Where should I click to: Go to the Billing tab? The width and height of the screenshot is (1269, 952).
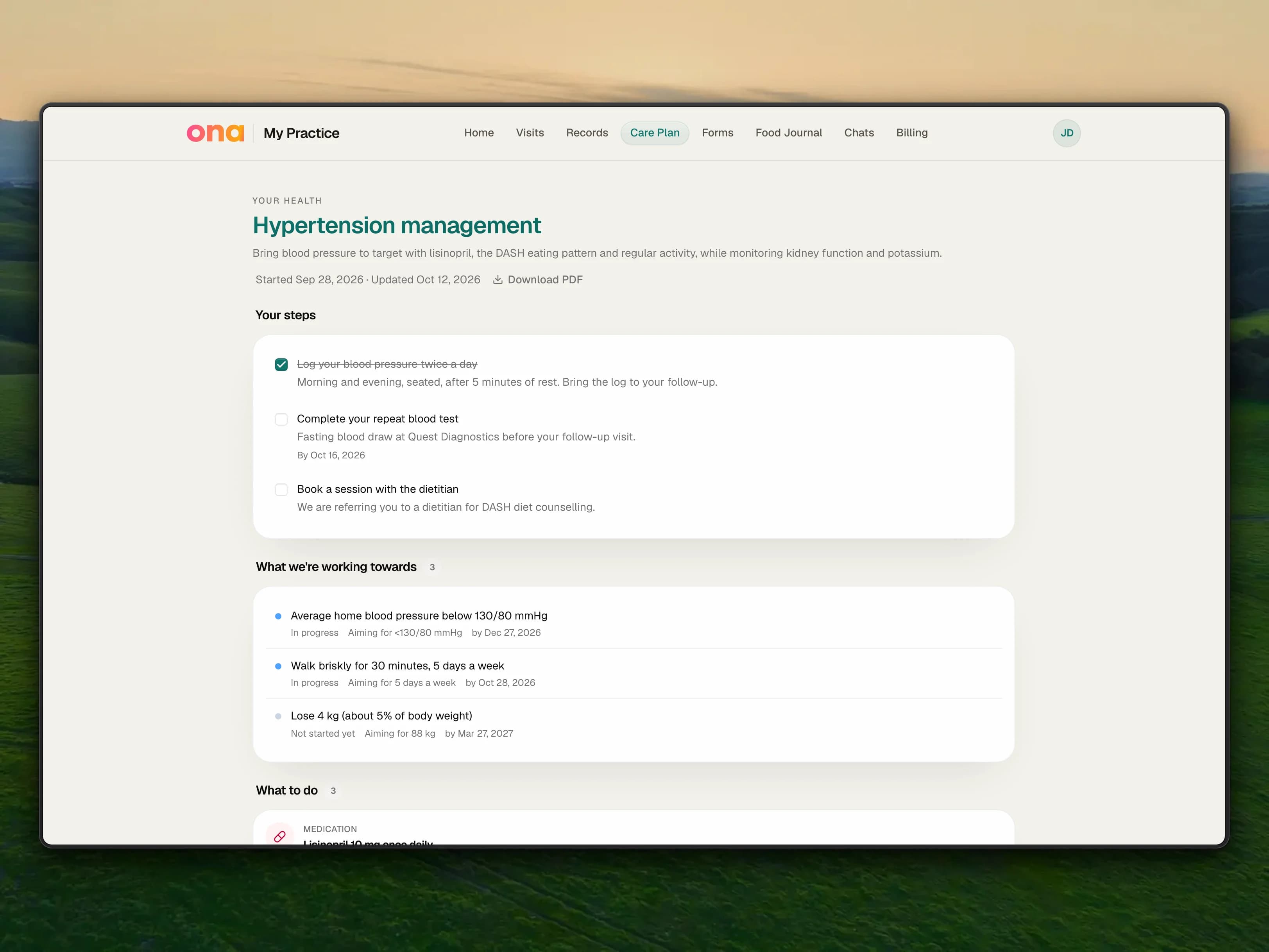[x=911, y=133]
